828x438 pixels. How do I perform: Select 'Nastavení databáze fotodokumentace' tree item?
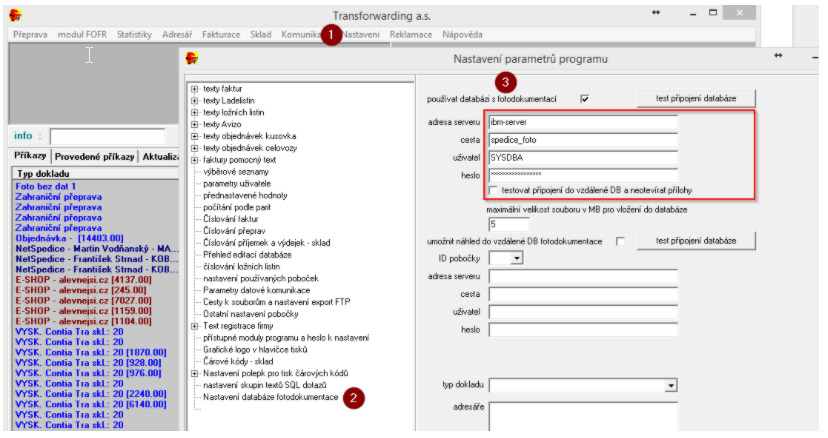tap(269, 396)
